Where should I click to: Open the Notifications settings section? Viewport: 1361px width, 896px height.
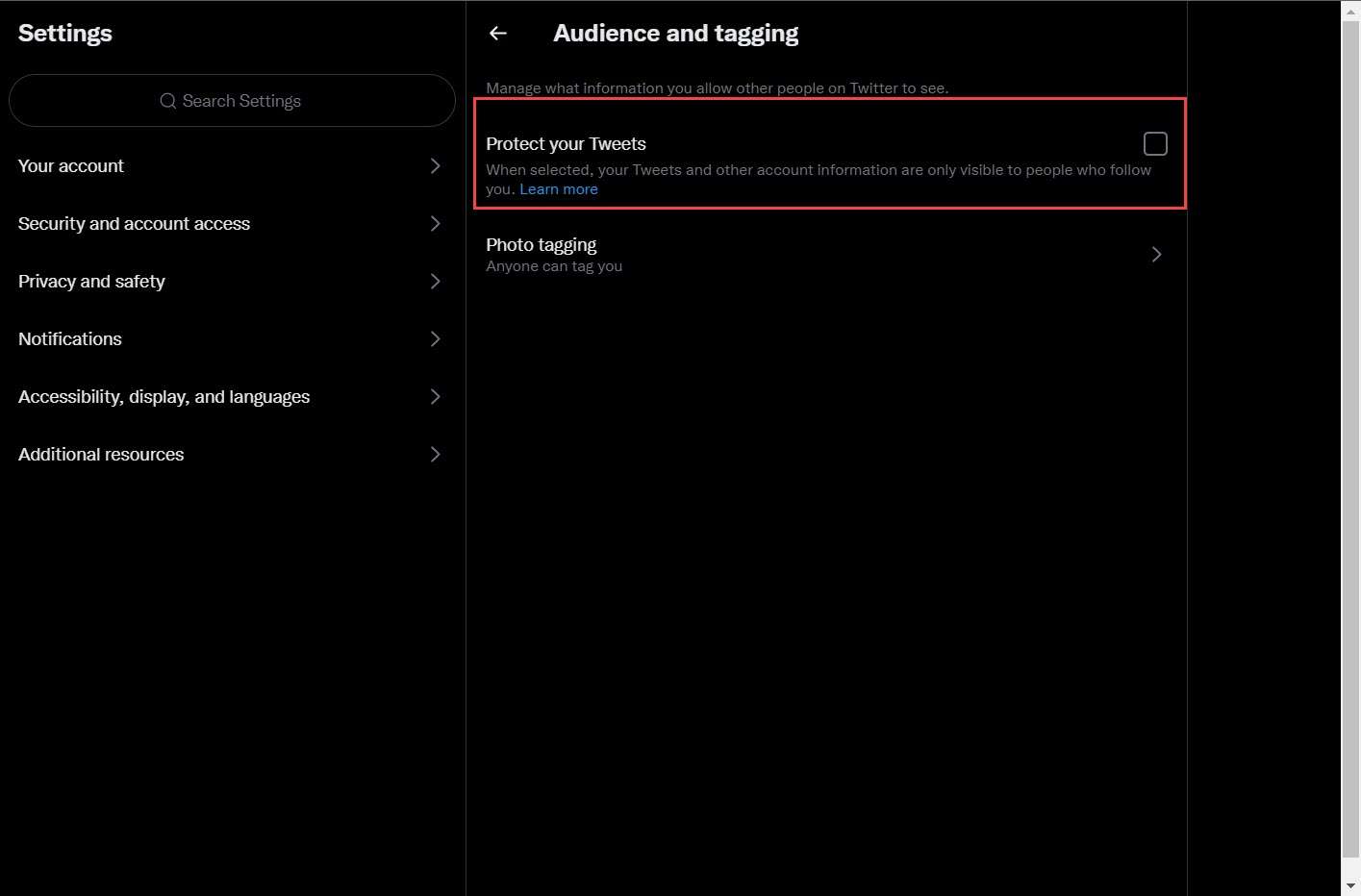(x=70, y=339)
